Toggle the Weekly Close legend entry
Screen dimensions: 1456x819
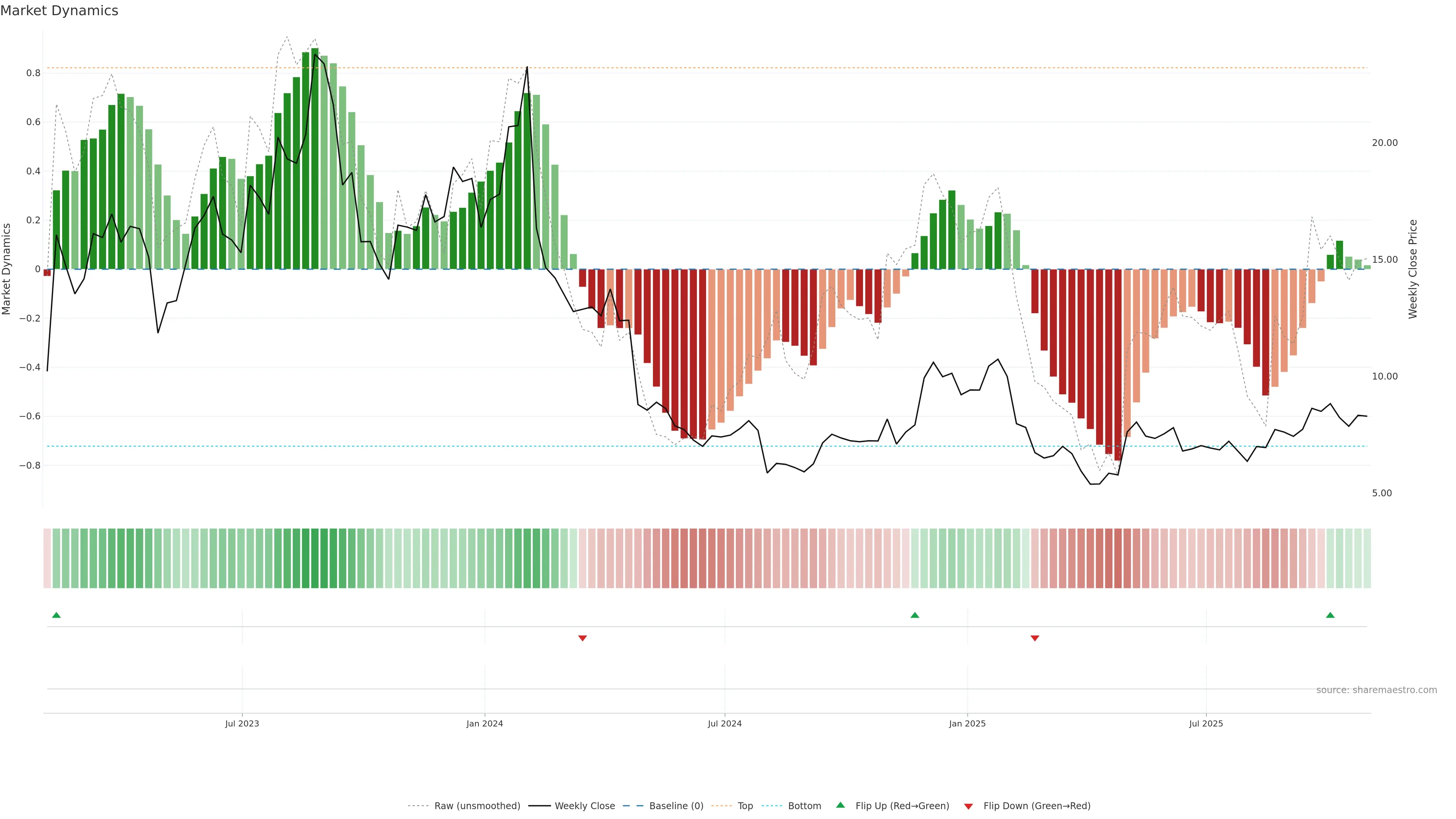point(584,806)
